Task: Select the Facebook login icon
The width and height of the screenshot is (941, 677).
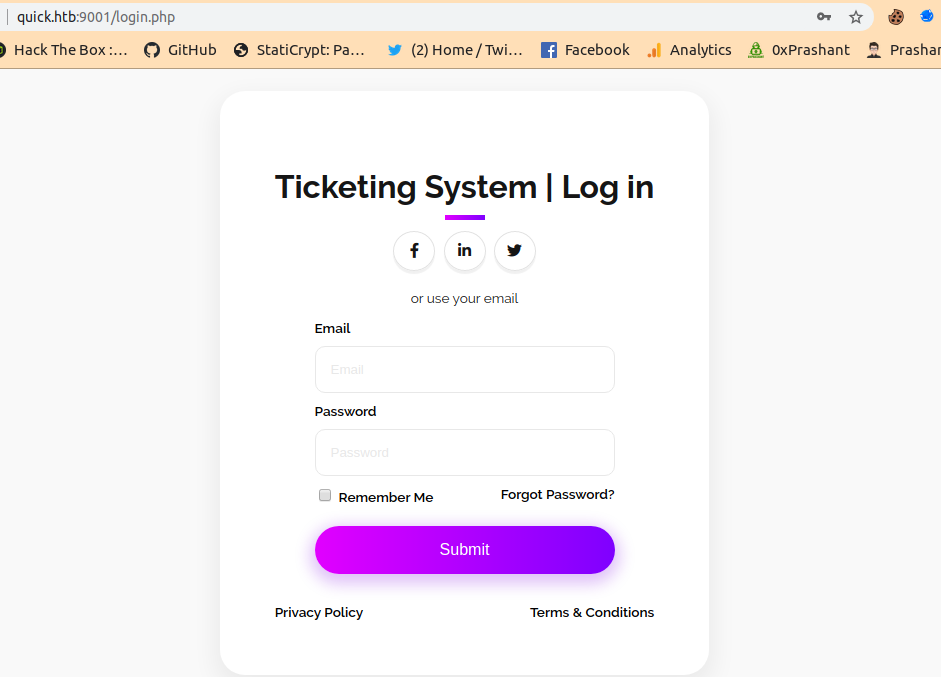Action: tap(414, 251)
